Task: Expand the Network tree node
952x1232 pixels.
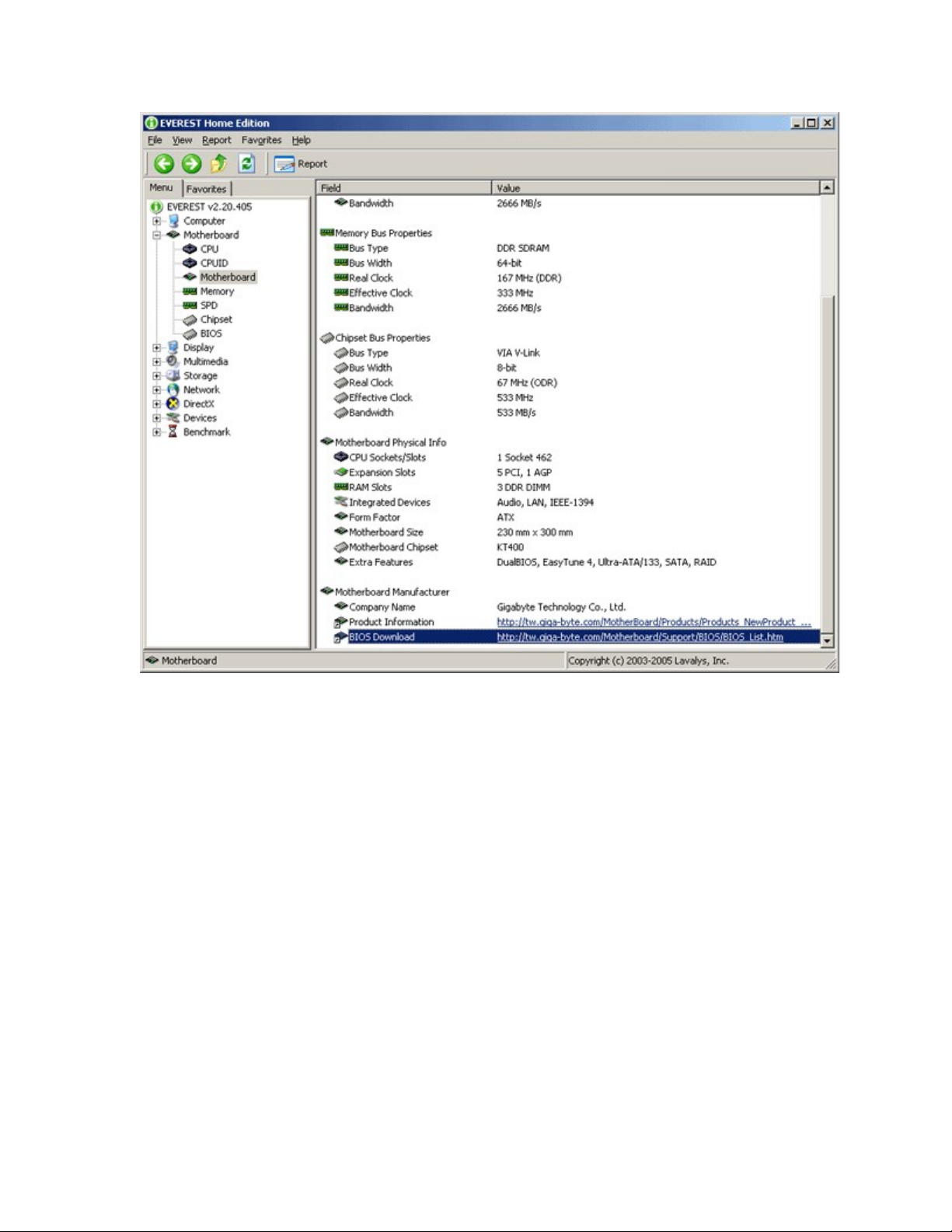Action: pos(157,390)
